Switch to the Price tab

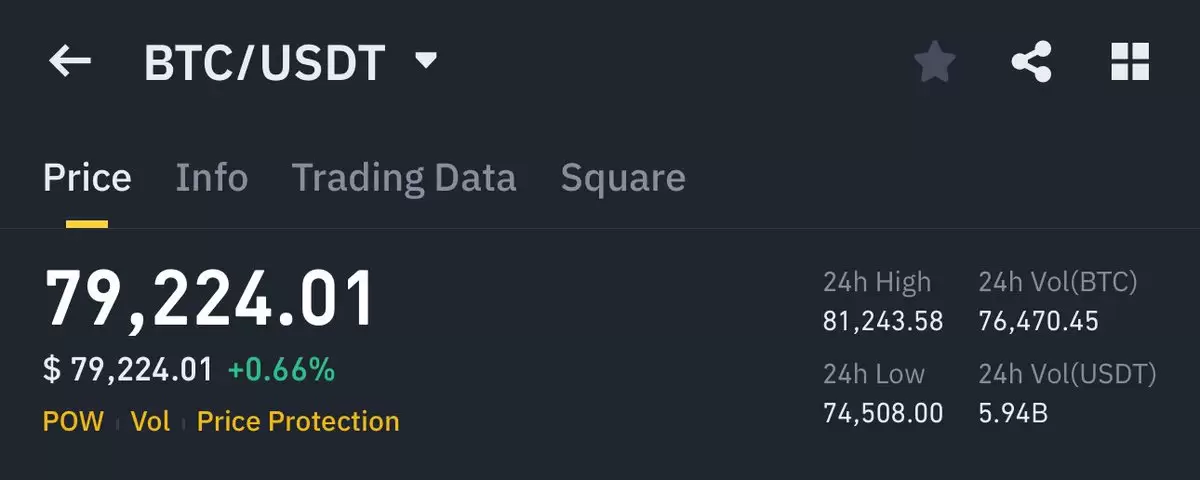[87, 178]
